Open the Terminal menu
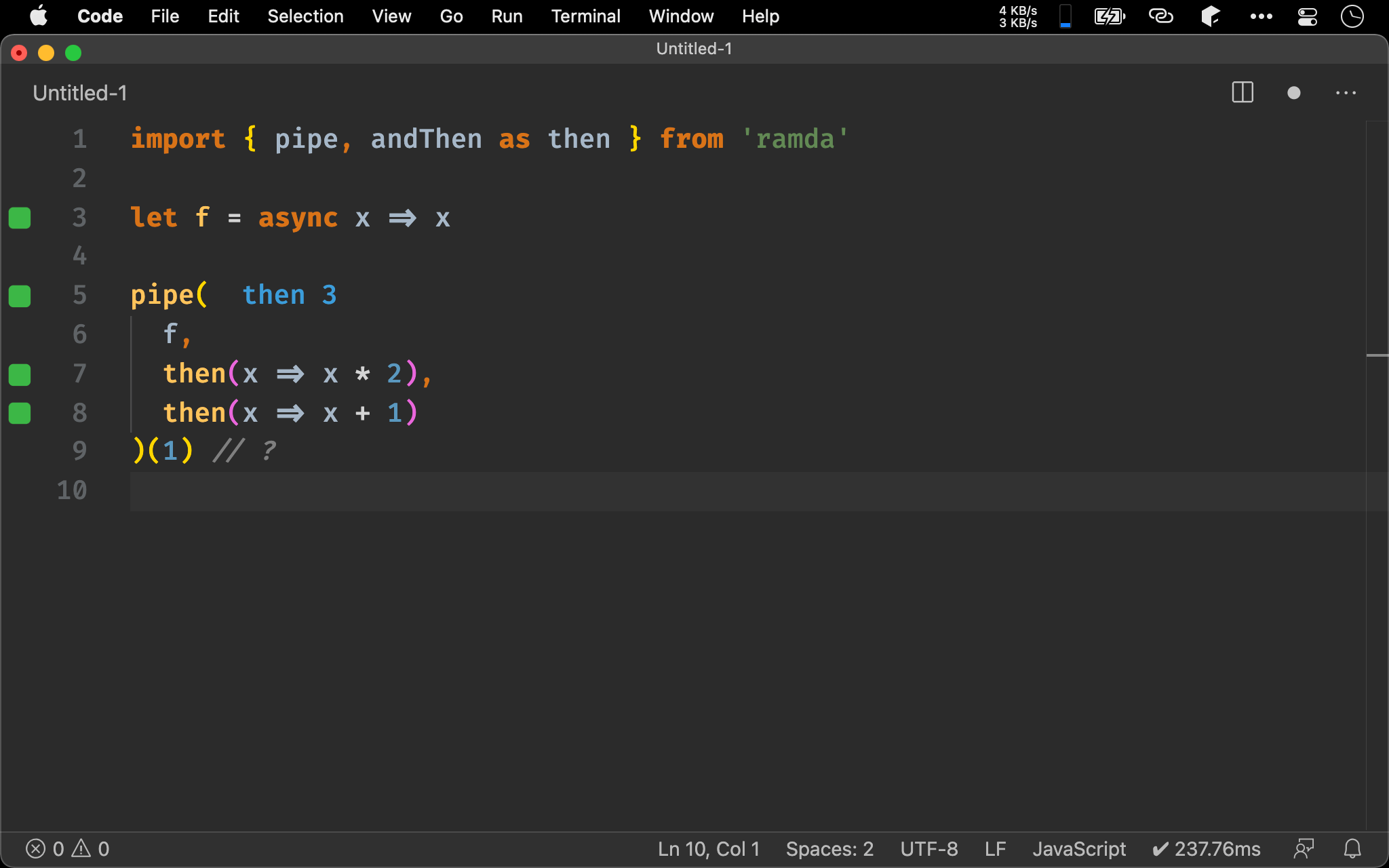The image size is (1389, 868). (x=584, y=15)
